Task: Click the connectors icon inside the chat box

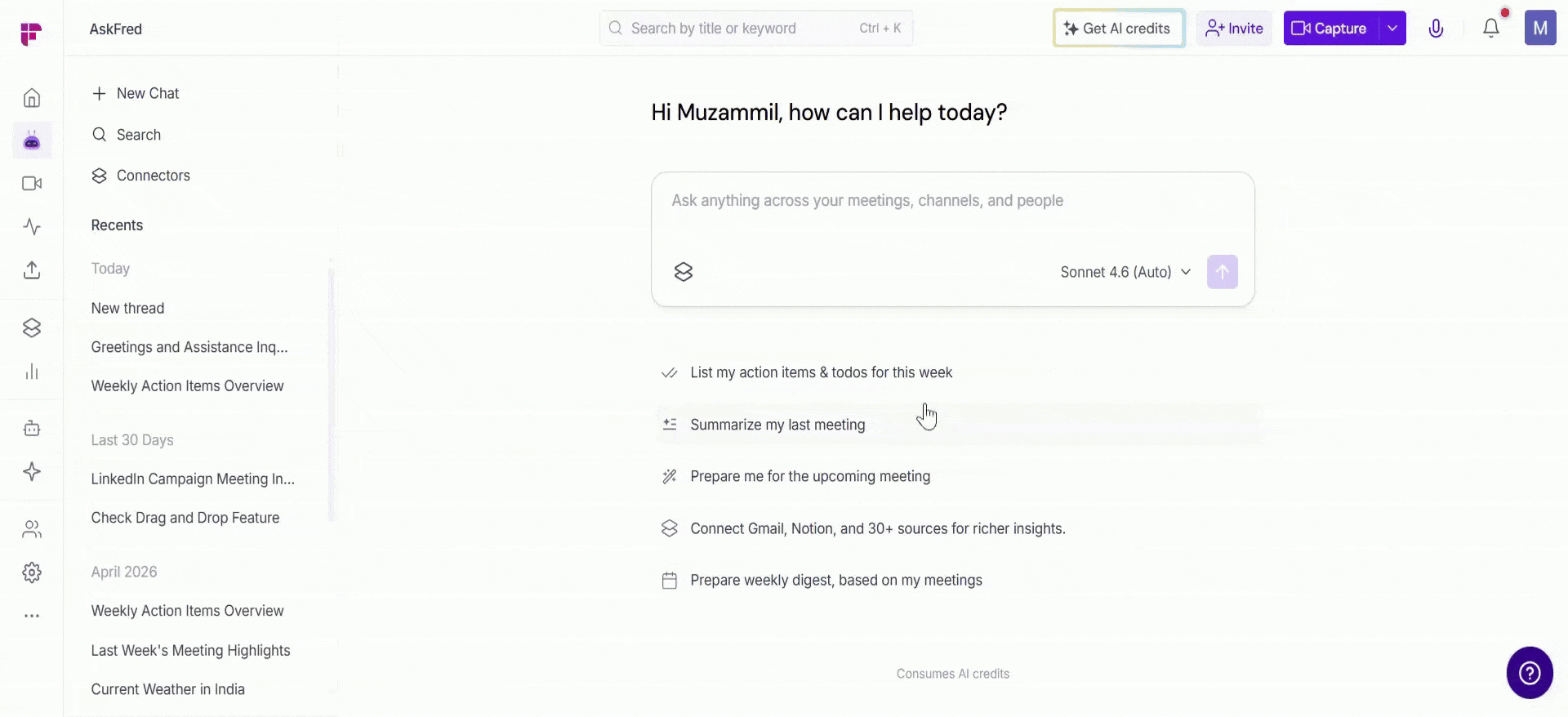Action: [x=684, y=272]
